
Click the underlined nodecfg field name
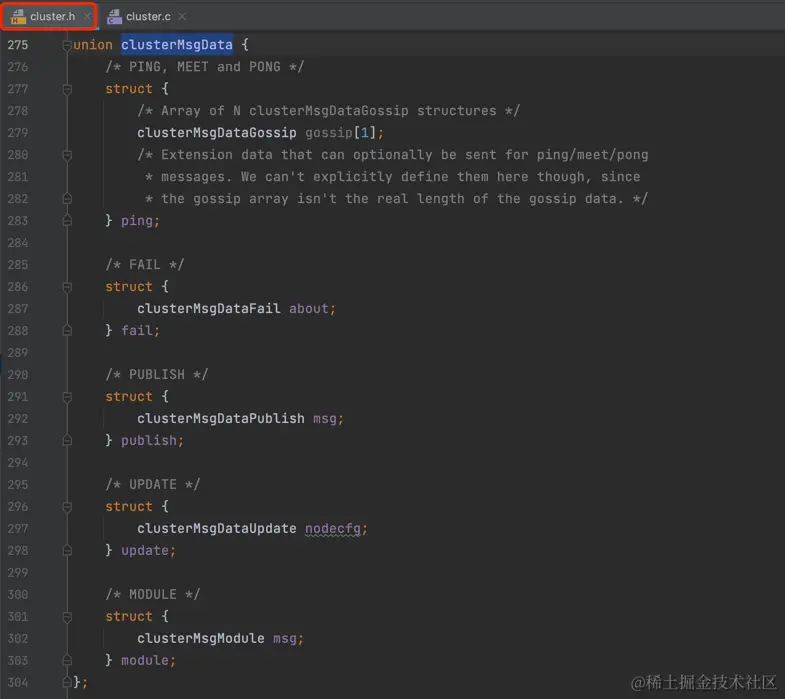tap(332, 529)
